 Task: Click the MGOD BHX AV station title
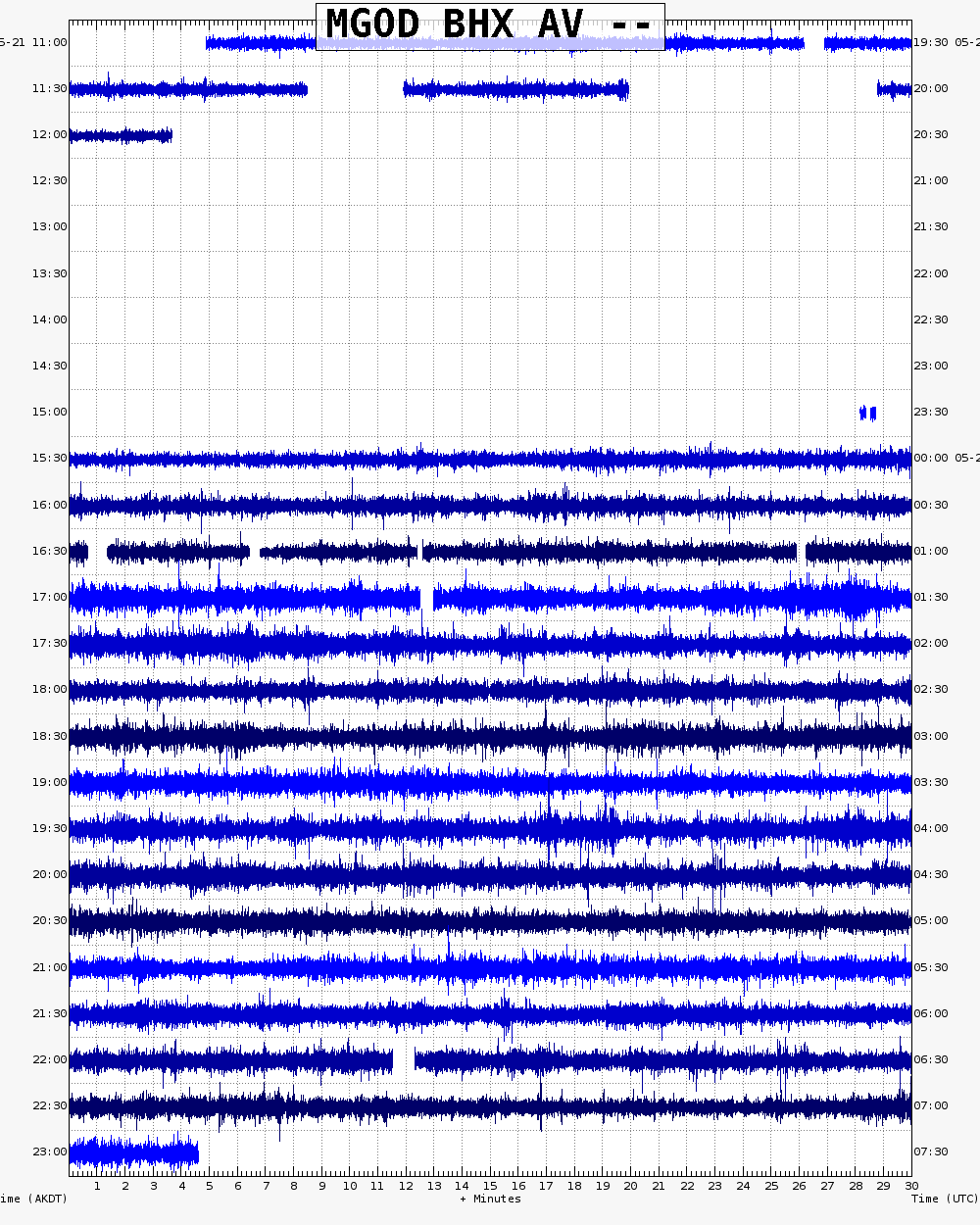tap(489, 25)
